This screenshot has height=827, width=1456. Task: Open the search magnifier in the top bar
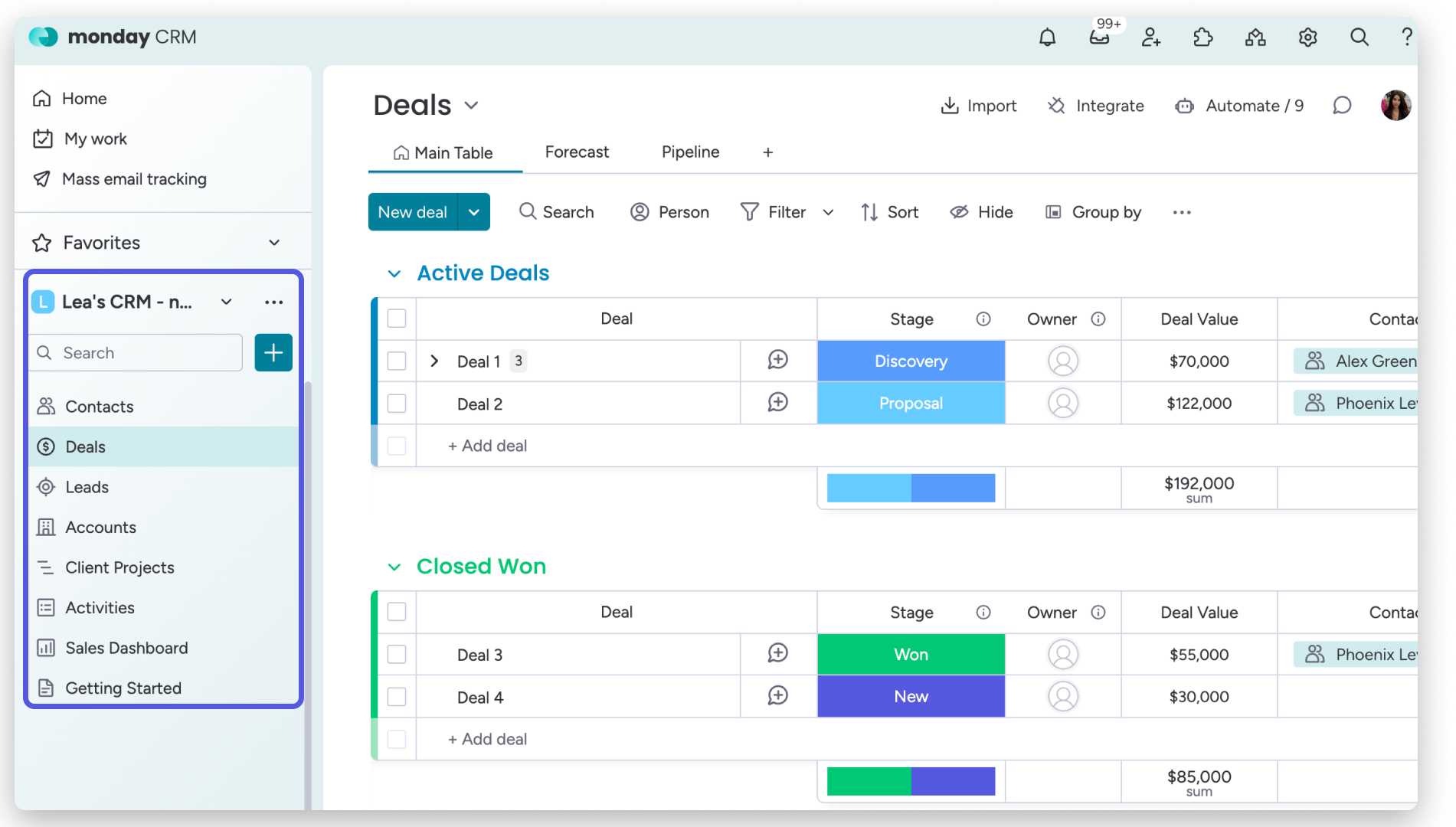(x=1359, y=37)
